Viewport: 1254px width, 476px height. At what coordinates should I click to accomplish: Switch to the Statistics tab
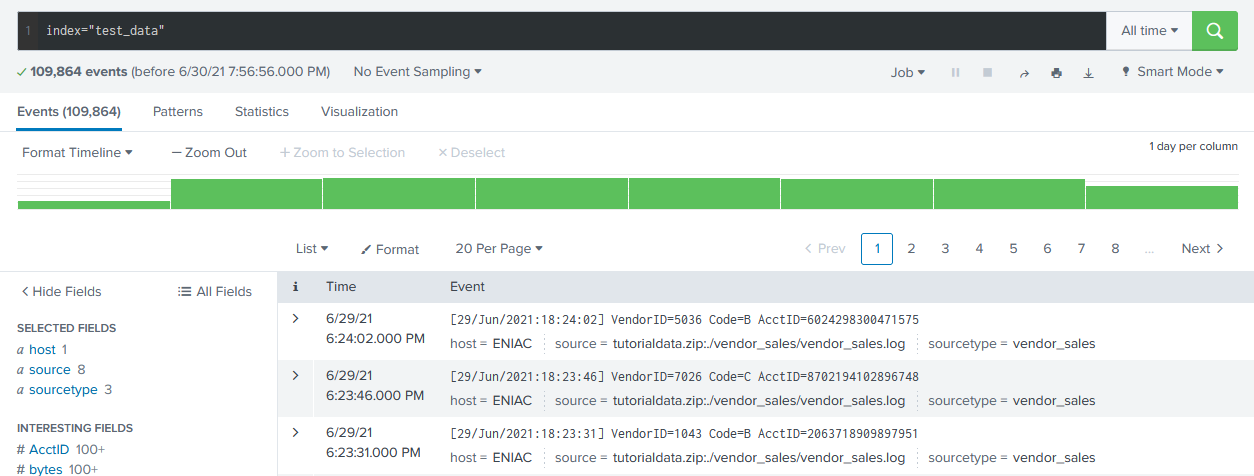[x=262, y=112]
